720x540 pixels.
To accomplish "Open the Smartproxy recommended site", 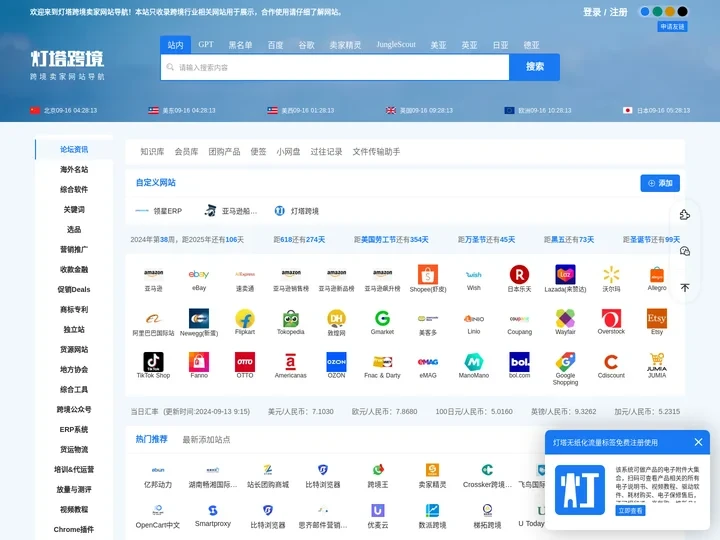I will click(213, 517).
